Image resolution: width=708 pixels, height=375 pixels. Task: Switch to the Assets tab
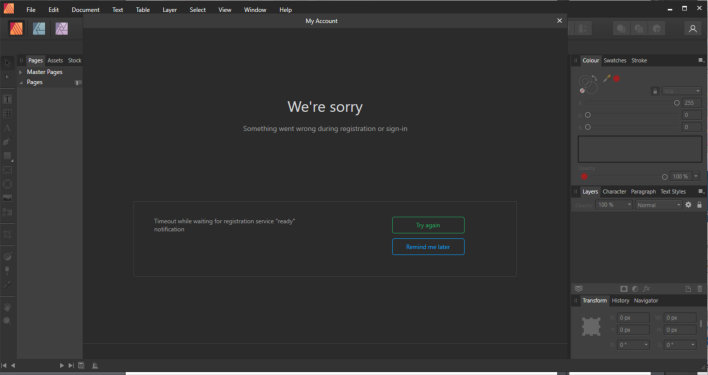click(55, 60)
